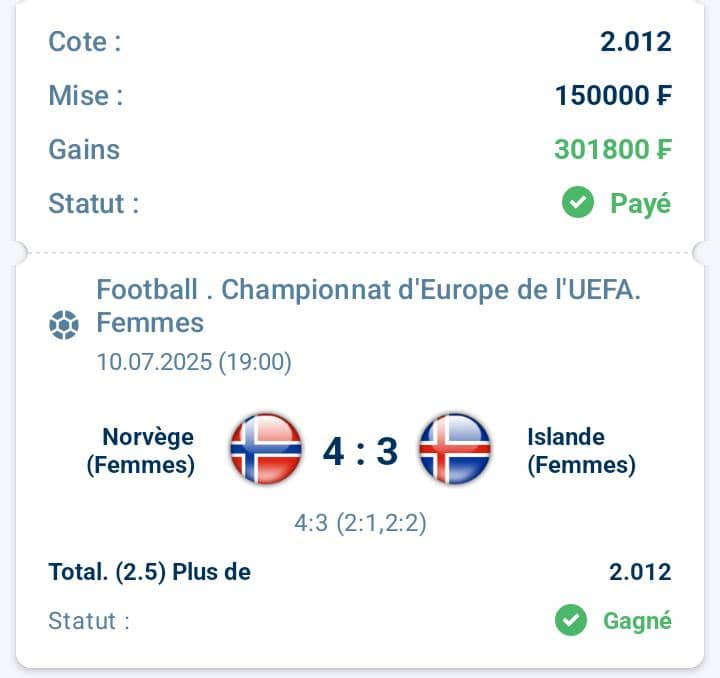Open the Championnat d'Europe de l'UEFA Femmes league

tap(368, 306)
